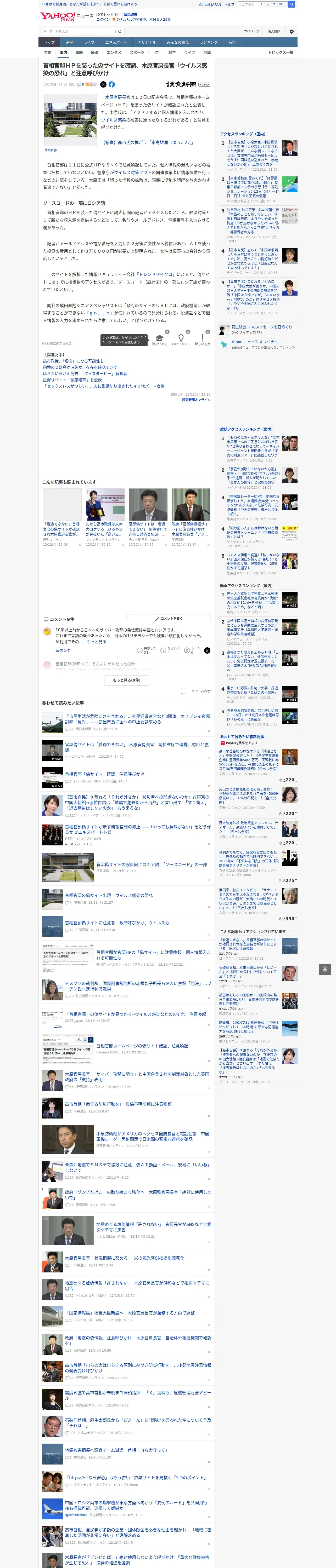This screenshot has height=1568, width=336.
Task: Share the article on Facebook
Action: [111, 85]
